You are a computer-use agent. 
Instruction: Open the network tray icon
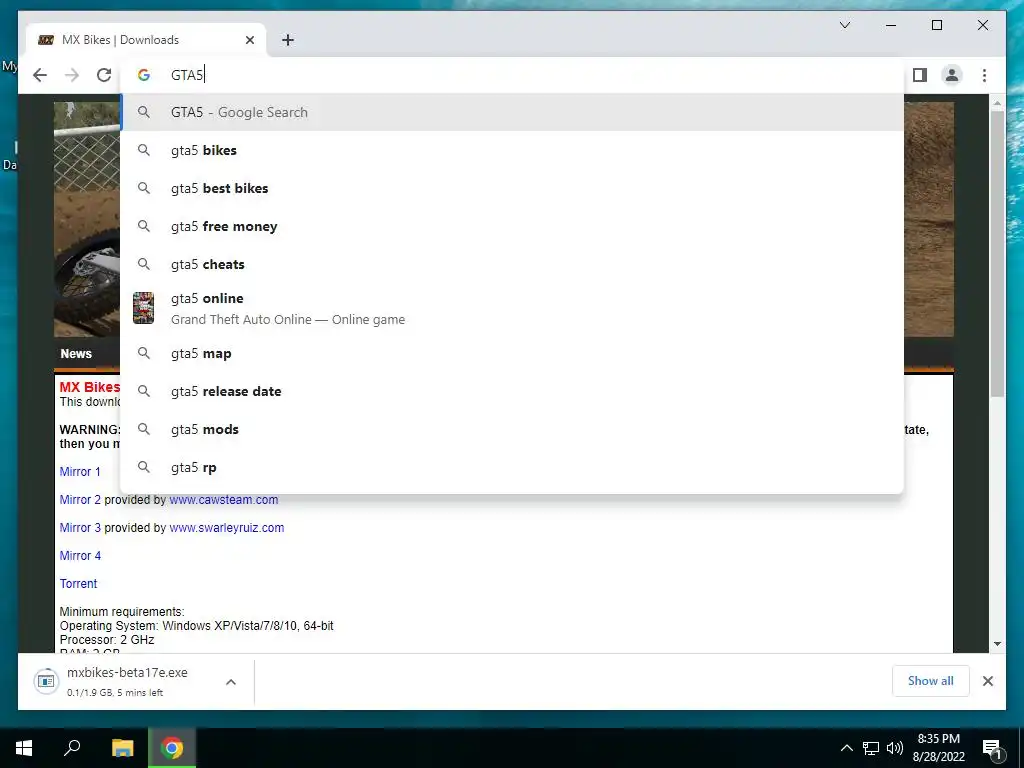pyautogui.click(x=871, y=748)
